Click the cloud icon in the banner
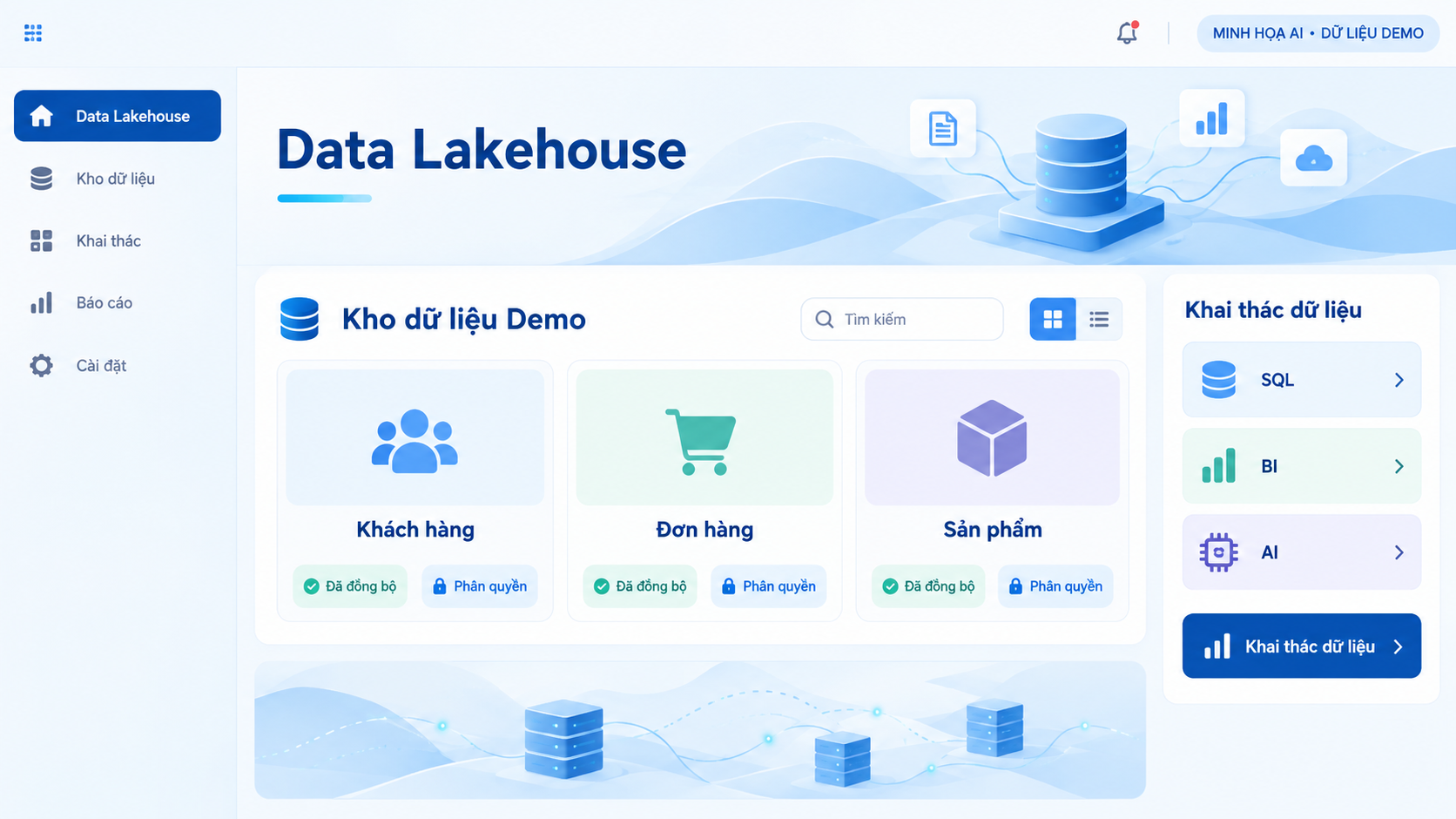Image resolution: width=1456 pixels, height=819 pixels. (1313, 158)
